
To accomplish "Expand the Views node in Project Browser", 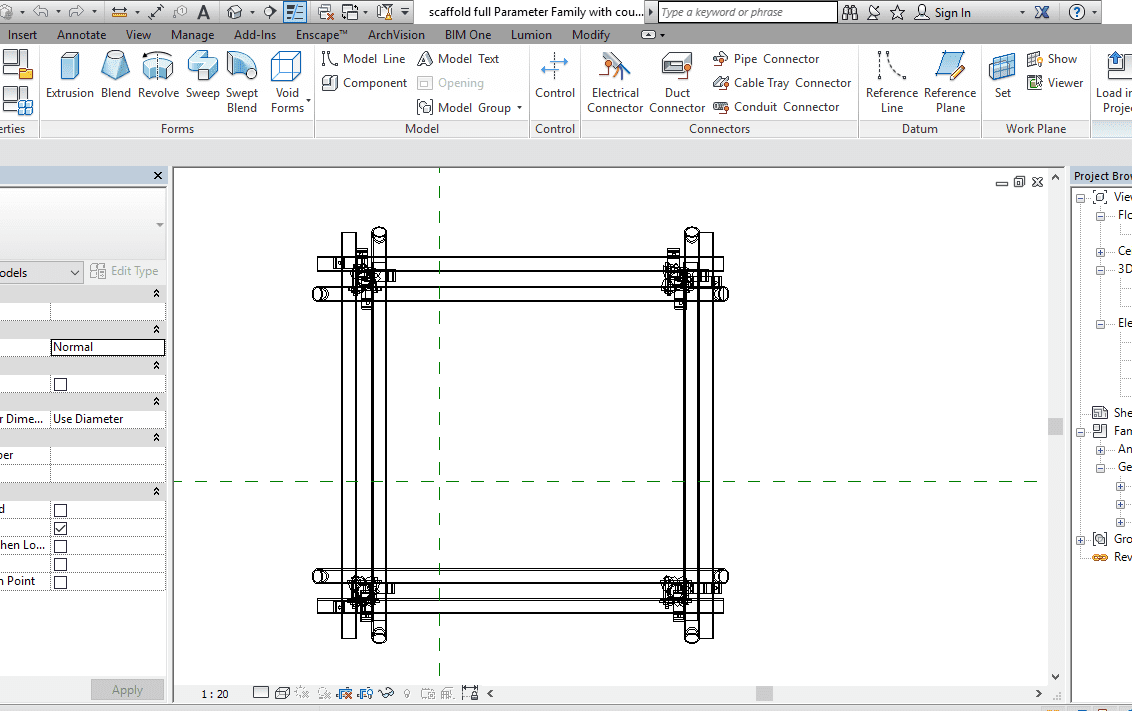I will coord(1081,198).
